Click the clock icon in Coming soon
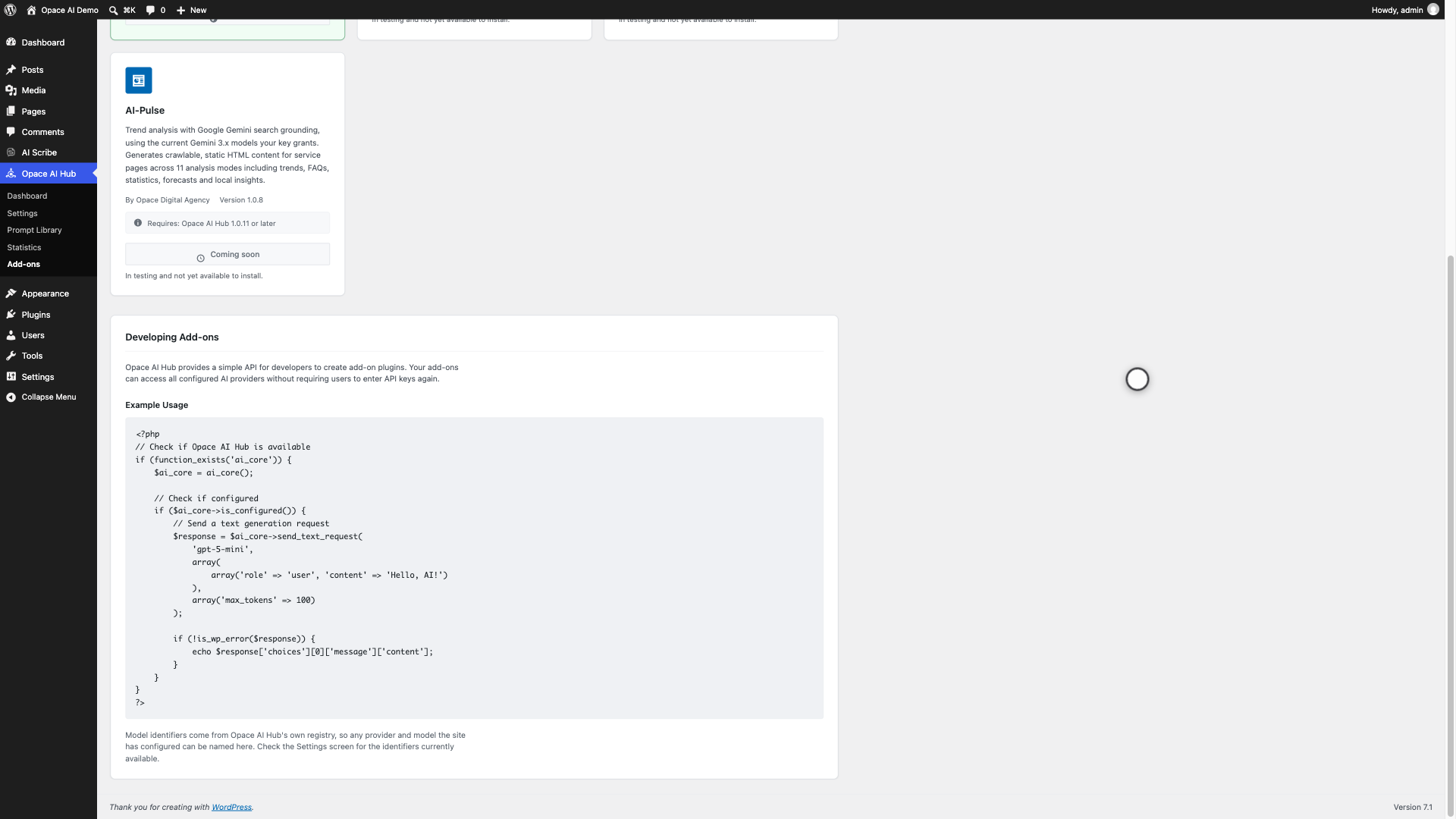1456x819 pixels. pyautogui.click(x=201, y=259)
